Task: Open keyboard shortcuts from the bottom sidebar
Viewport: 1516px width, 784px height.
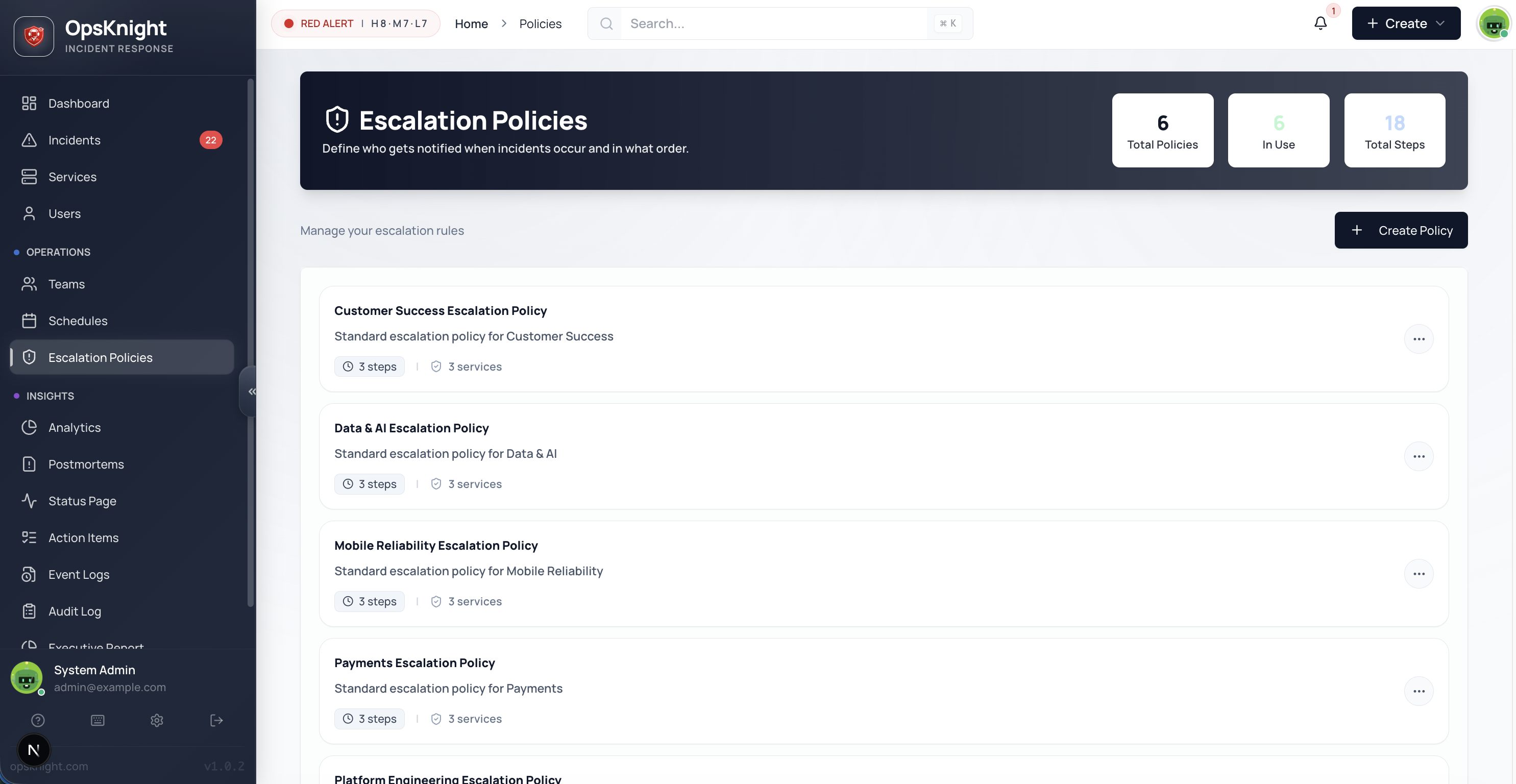Action: click(x=97, y=720)
